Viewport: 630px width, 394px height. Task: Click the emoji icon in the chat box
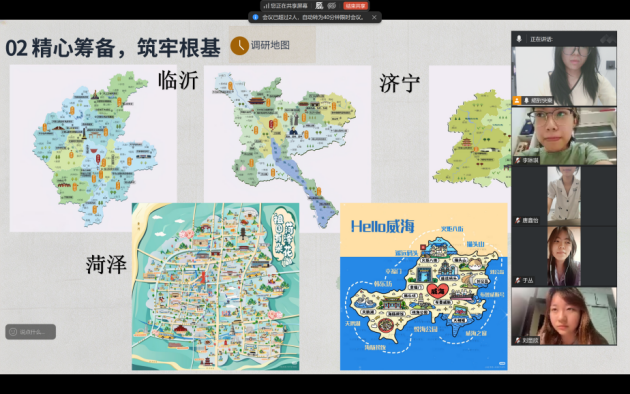(x=13, y=332)
